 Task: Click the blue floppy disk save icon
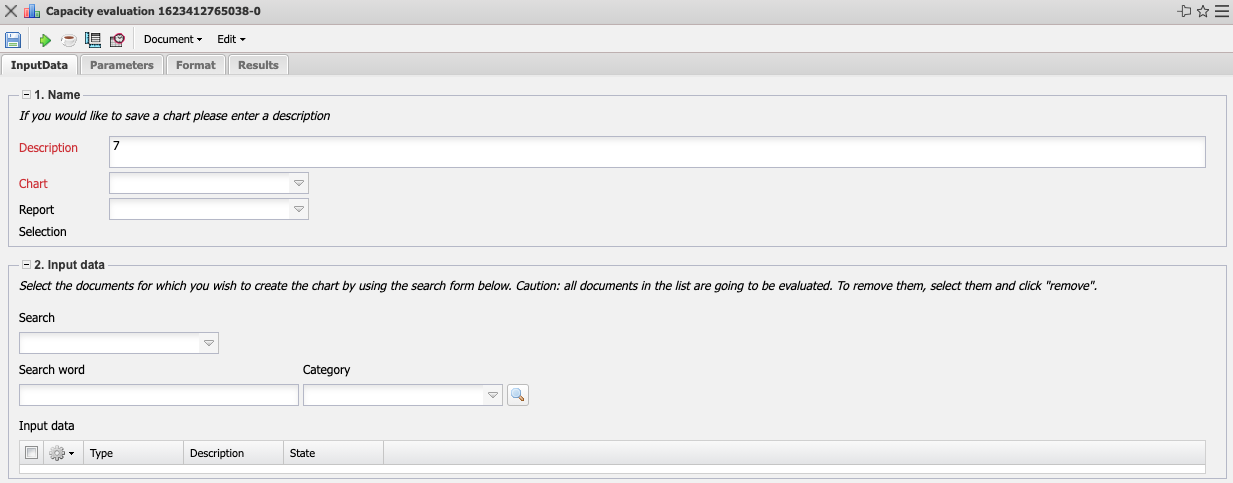(x=13, y=40)
